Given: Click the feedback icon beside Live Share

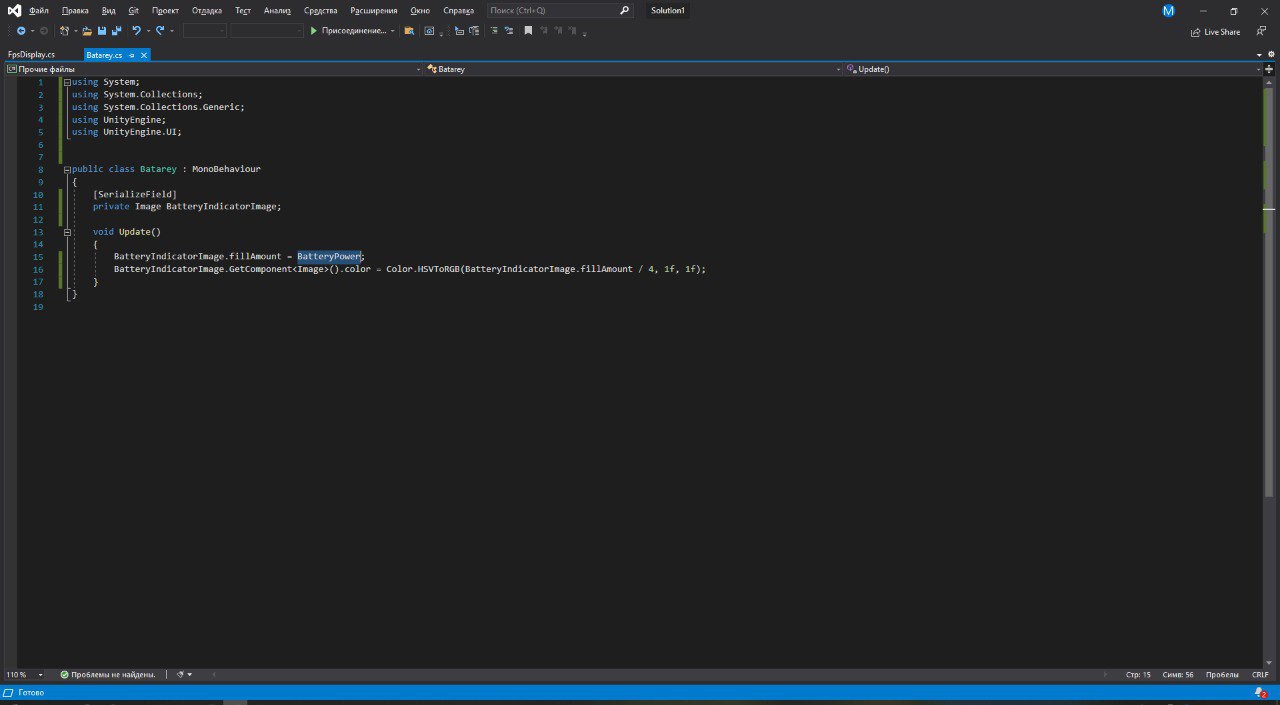Looking at the screenshot, I should click(1259, 32).
